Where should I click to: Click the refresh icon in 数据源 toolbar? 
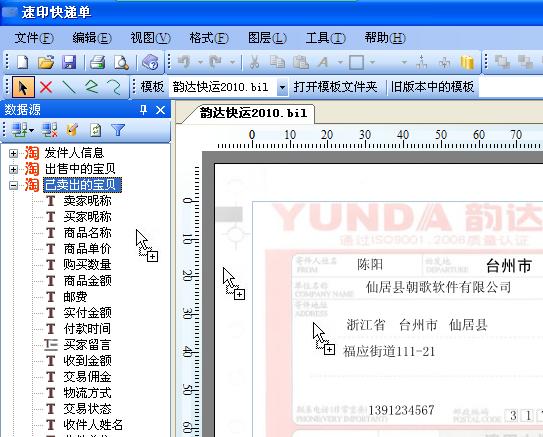click(96, 130)
